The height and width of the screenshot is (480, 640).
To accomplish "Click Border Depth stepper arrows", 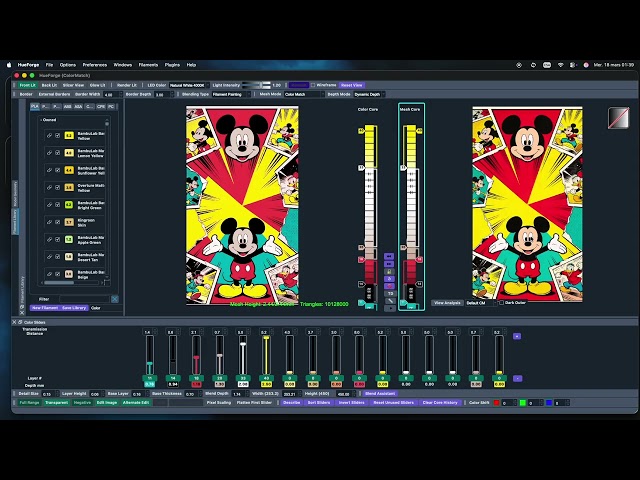I will 172,94.
